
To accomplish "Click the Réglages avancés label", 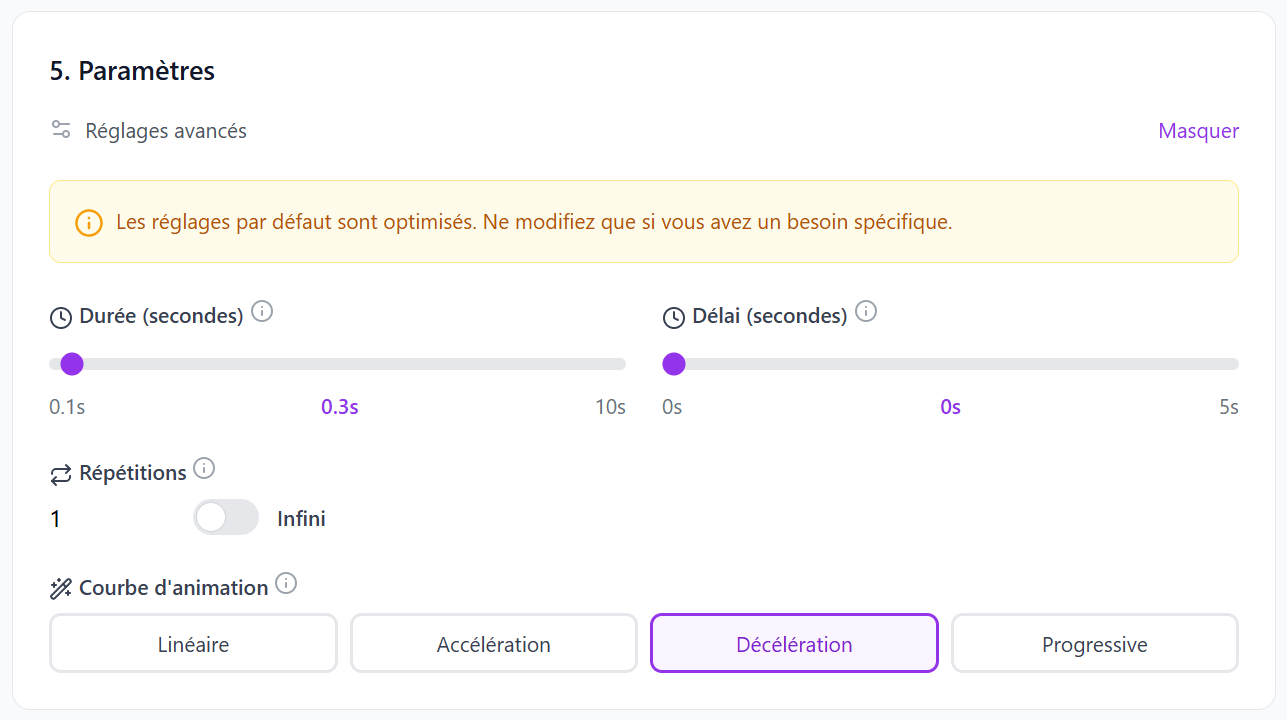I will coord(165,130).
